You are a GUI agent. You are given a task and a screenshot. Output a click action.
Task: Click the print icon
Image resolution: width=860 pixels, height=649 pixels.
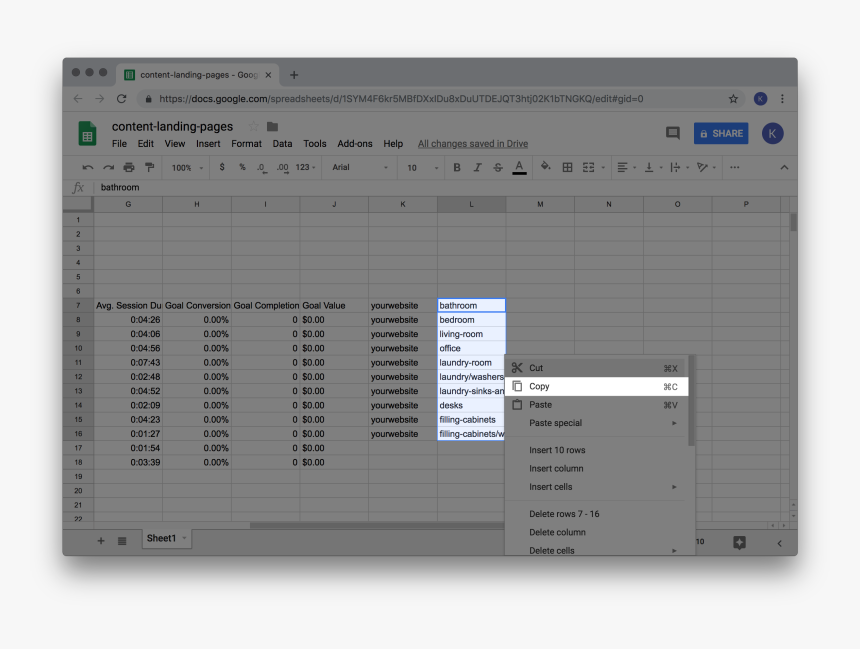[129, 167]
